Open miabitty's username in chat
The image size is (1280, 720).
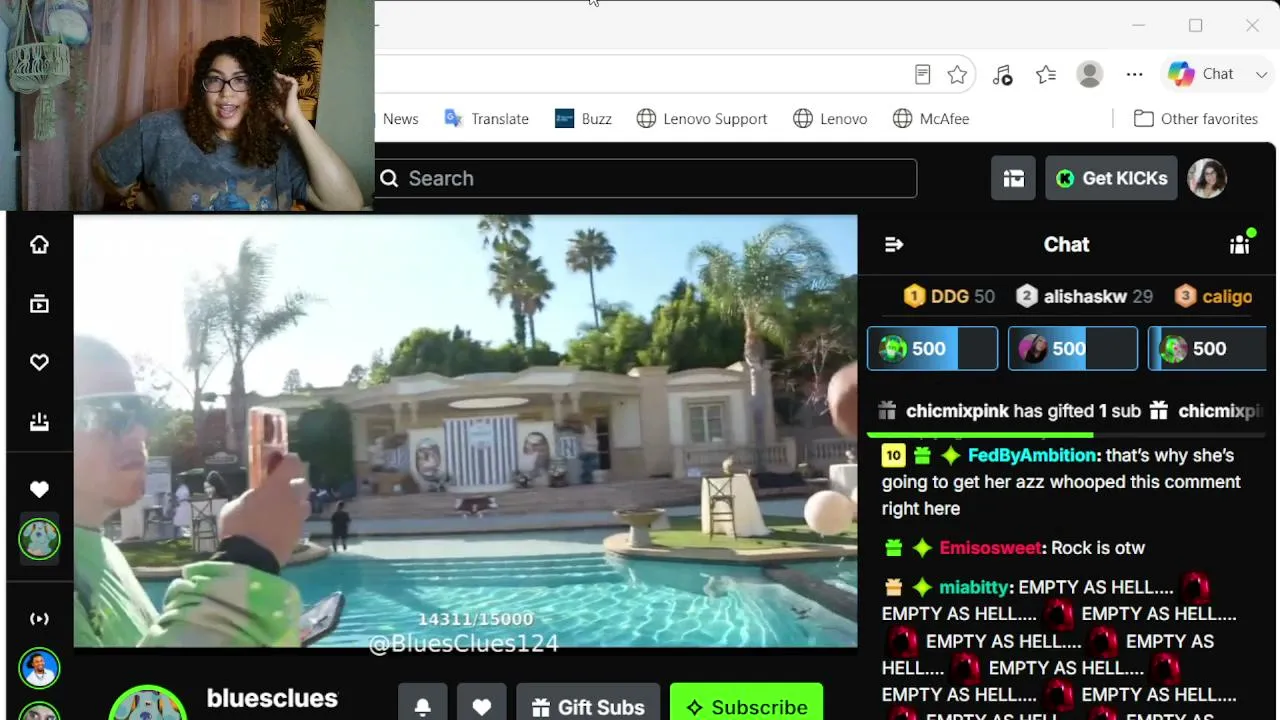975,587
